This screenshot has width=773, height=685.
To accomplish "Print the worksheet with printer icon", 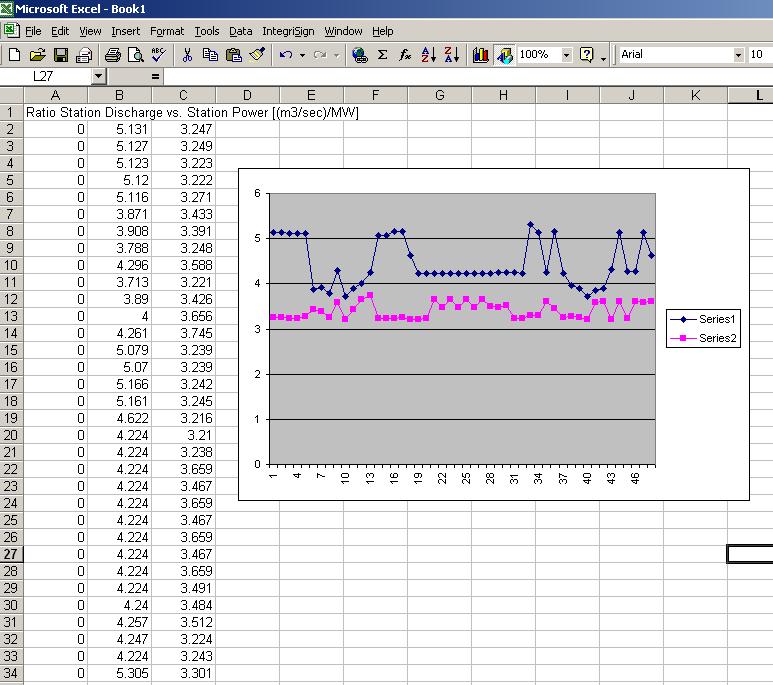I will pos(113,55).
